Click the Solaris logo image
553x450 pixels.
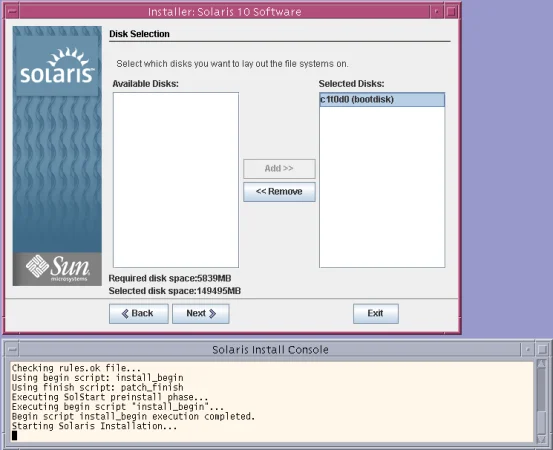[57, 66]
